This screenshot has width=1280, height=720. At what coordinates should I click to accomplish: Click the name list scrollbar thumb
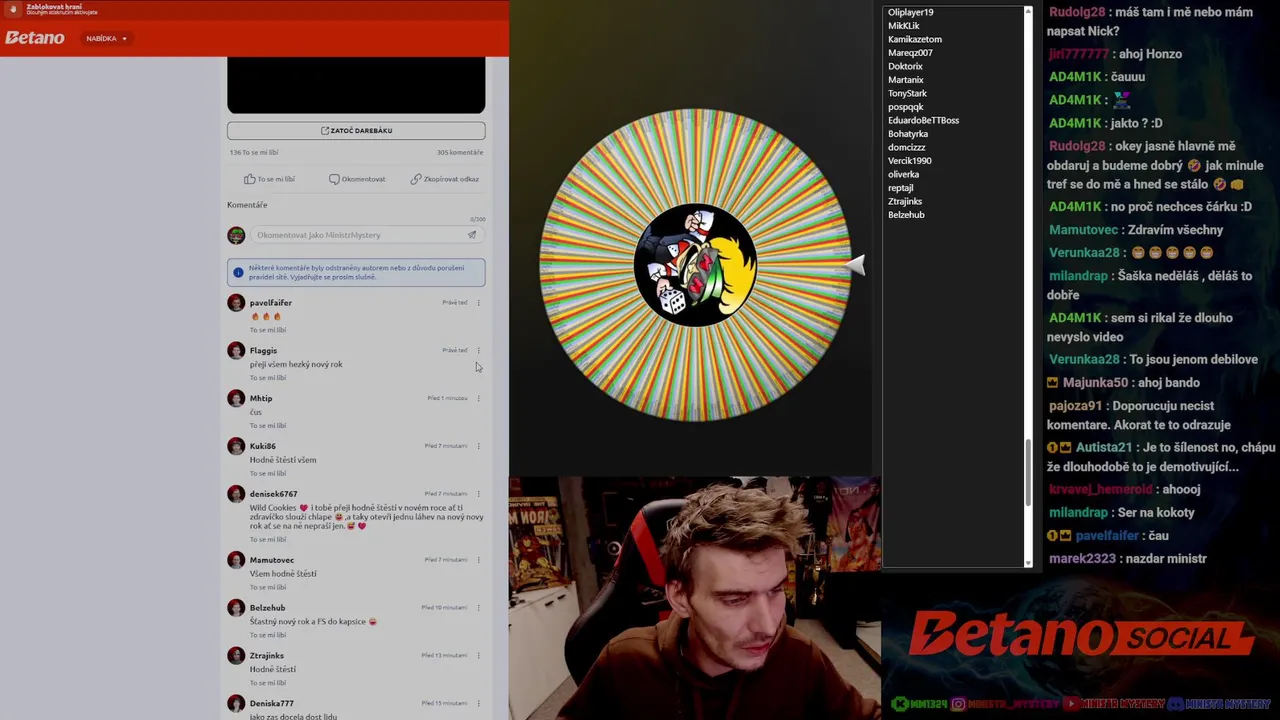(x=1027, y=475)
